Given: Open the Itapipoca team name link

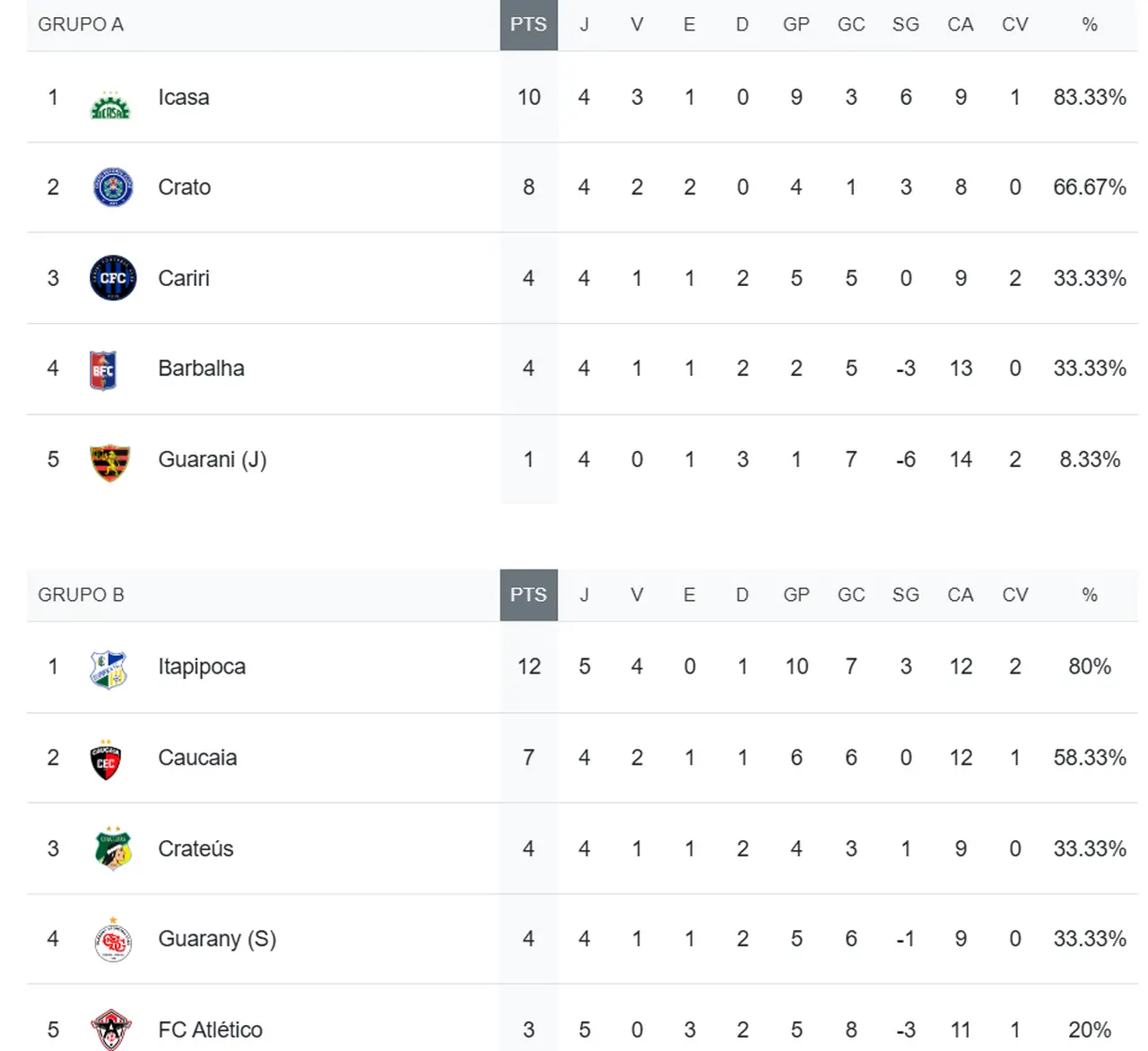Looking at the screenshot, I should point(201,667).
